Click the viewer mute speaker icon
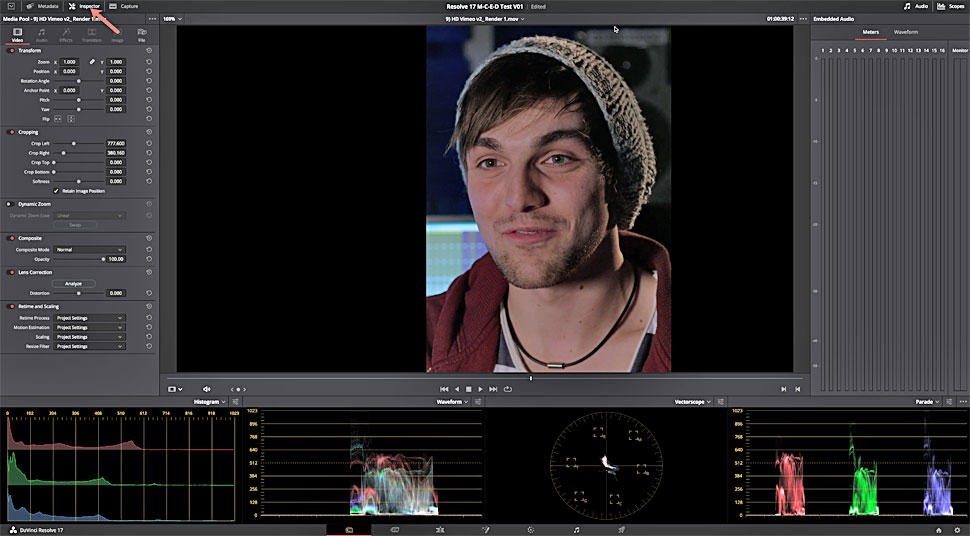Screen dimensions: 970x536 pos(207,388)
